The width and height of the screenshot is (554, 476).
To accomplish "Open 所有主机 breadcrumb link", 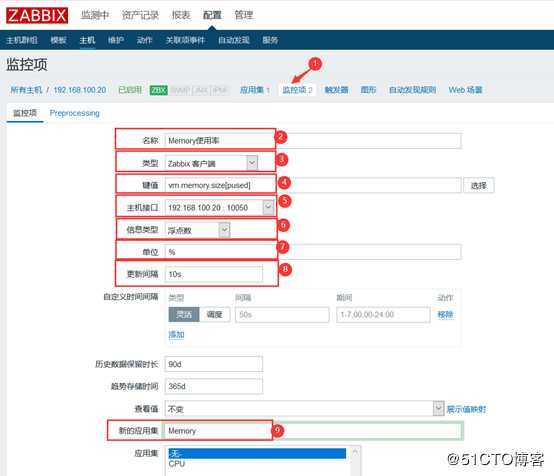I will [x=26, y=90].
